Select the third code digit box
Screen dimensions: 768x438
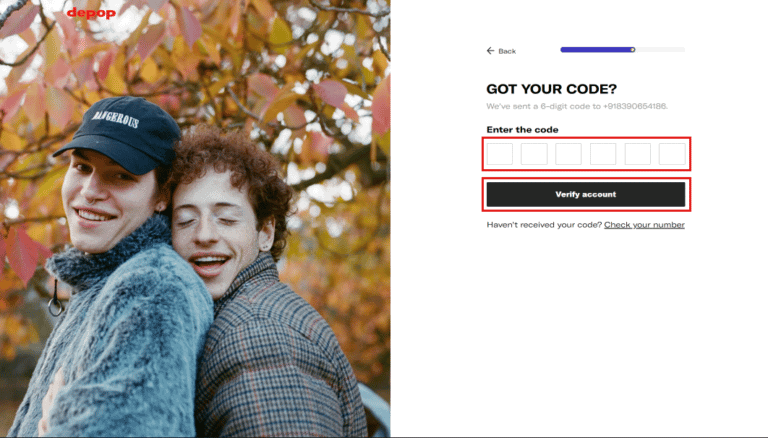(x=568, y=154)
